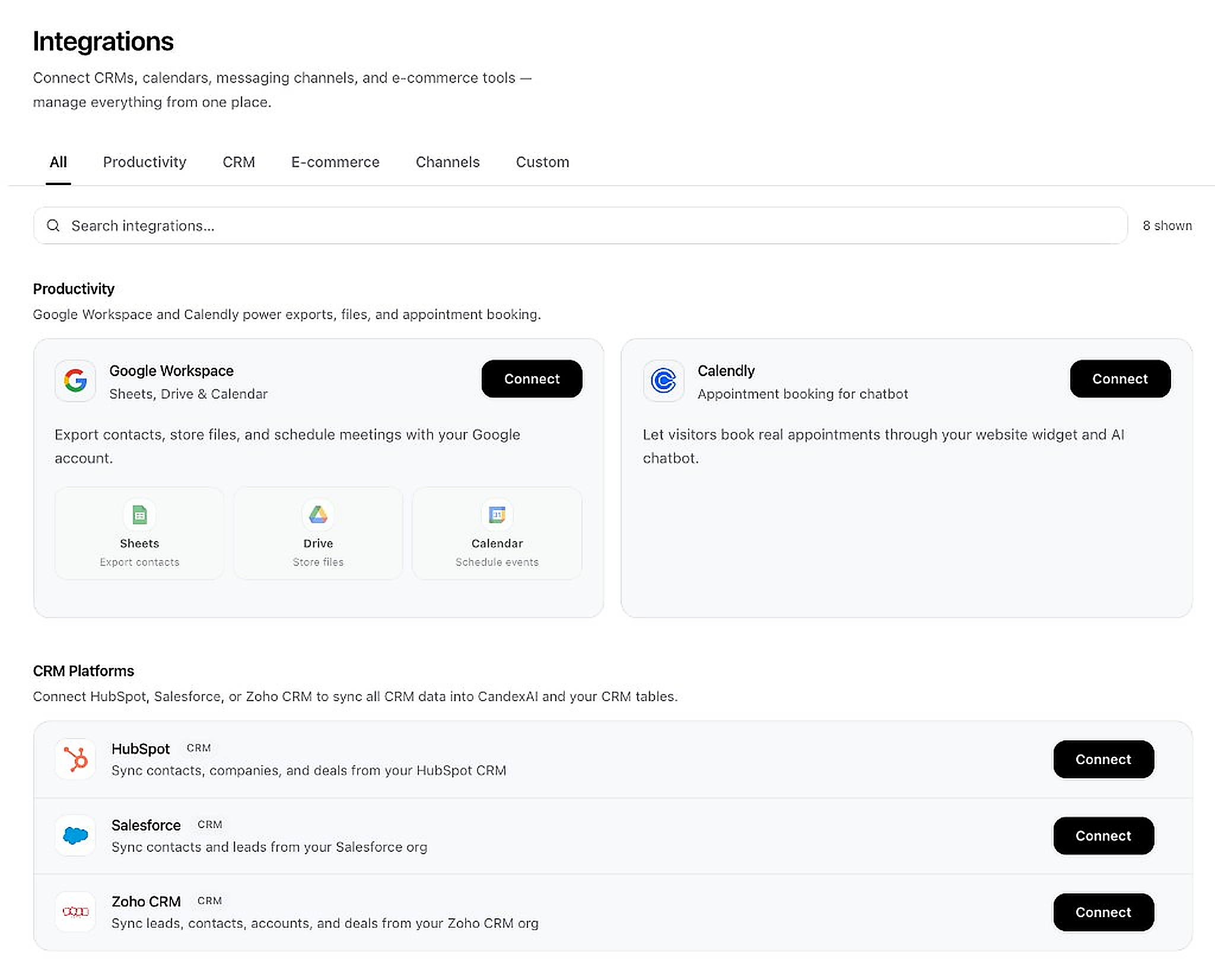Click the 'Productivity' section heading

(74, 289)
